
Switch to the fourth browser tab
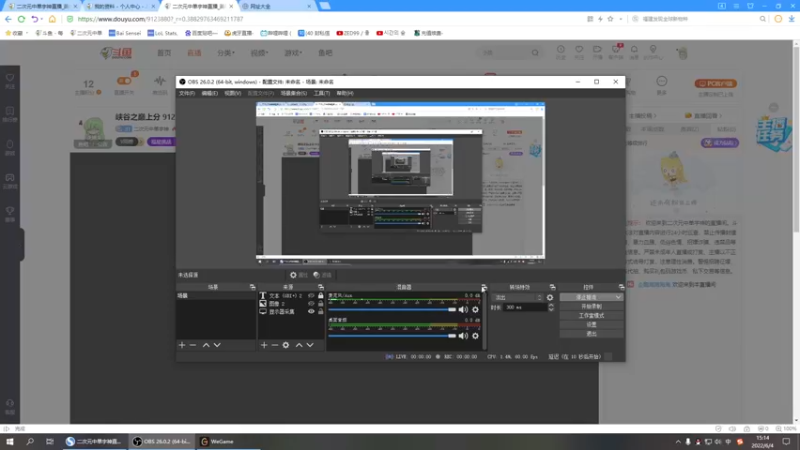pos(276,6)
